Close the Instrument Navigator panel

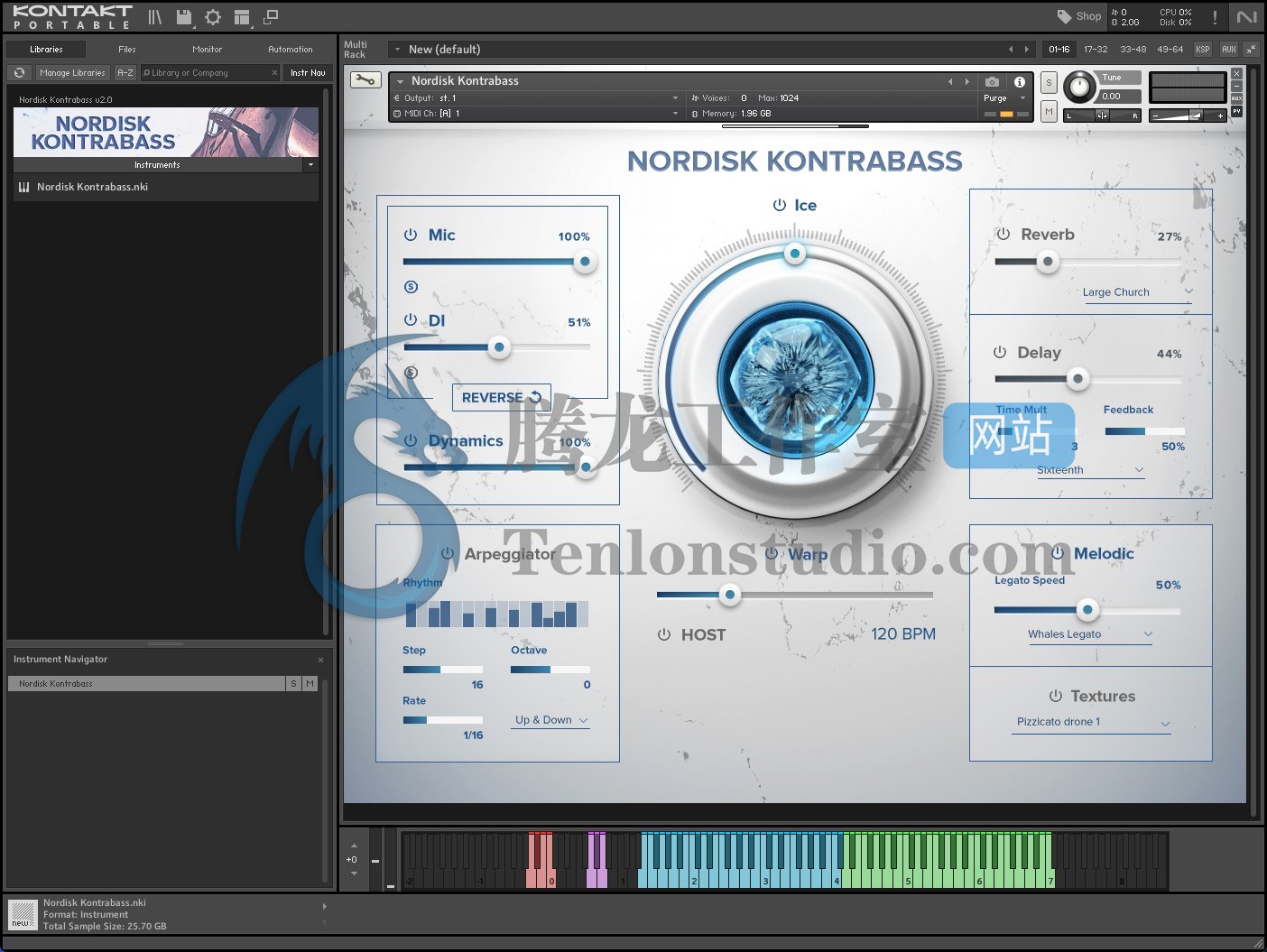point(320,660)
